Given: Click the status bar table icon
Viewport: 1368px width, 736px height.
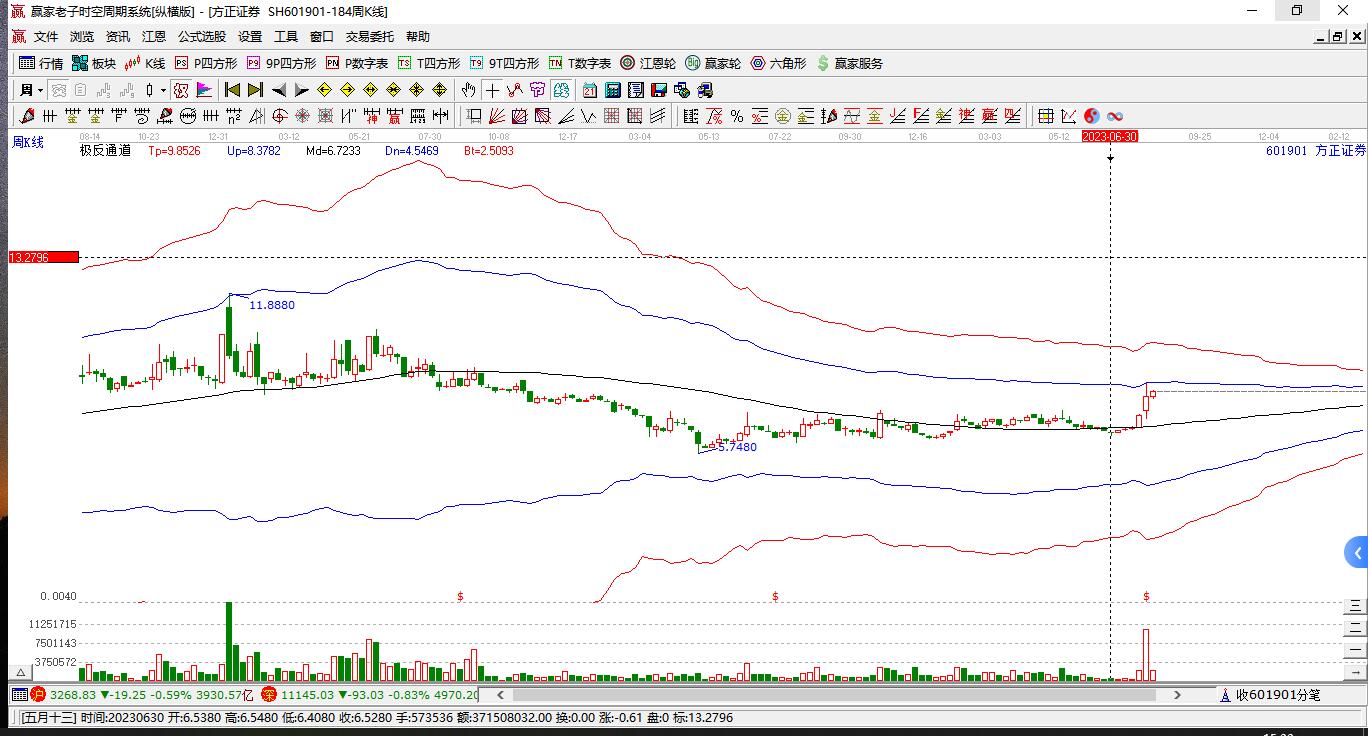Looking at the screenshot, I should point(19,694).
